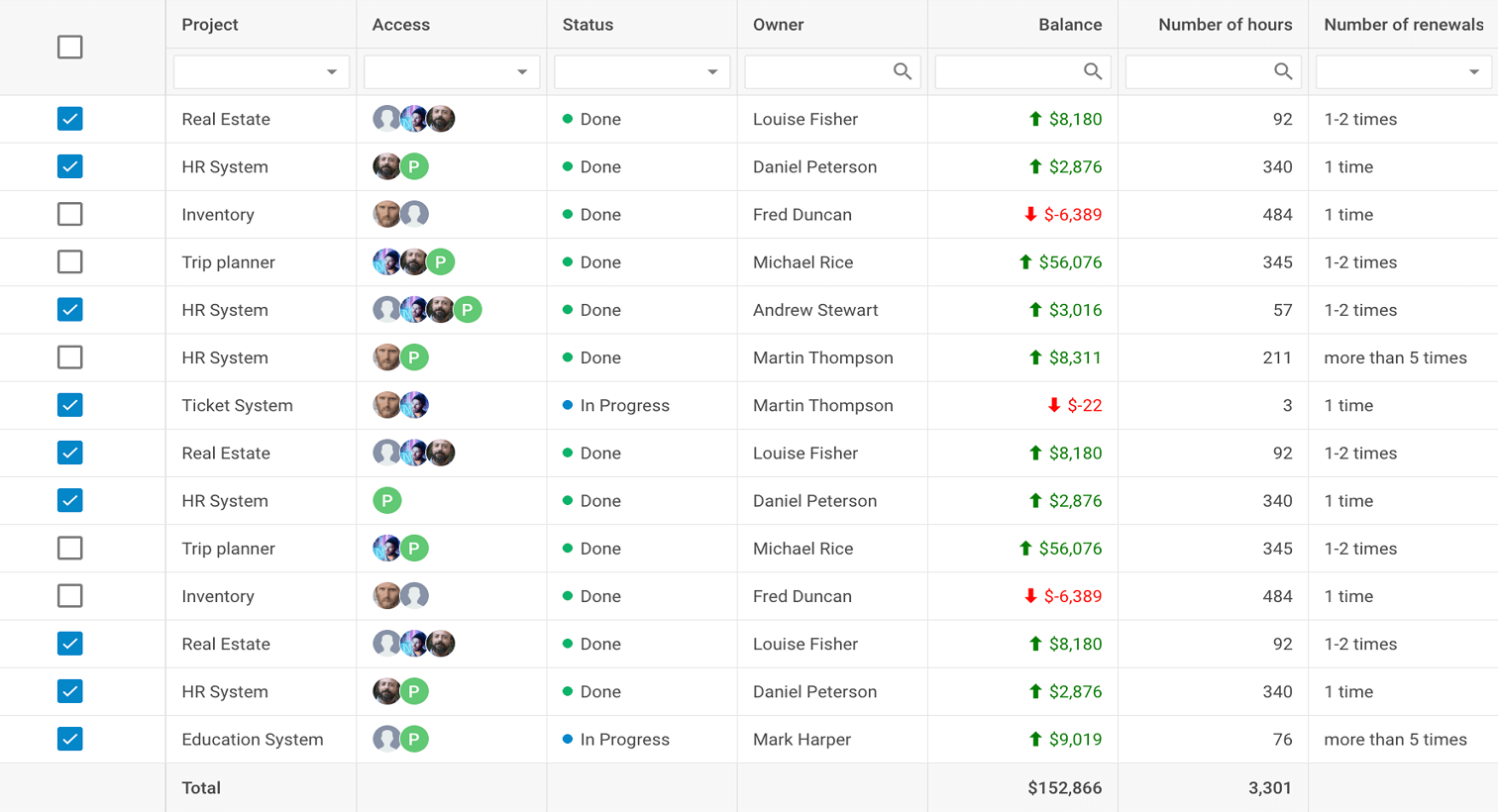Uncheck the Ticket System row checkbox

pyautogui.click(x=69, y=405)
